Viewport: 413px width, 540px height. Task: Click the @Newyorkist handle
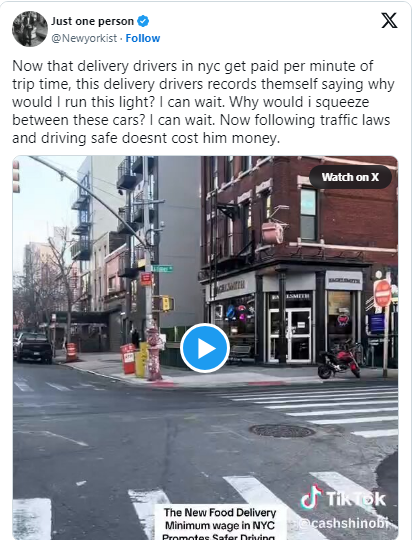point(84,38)
